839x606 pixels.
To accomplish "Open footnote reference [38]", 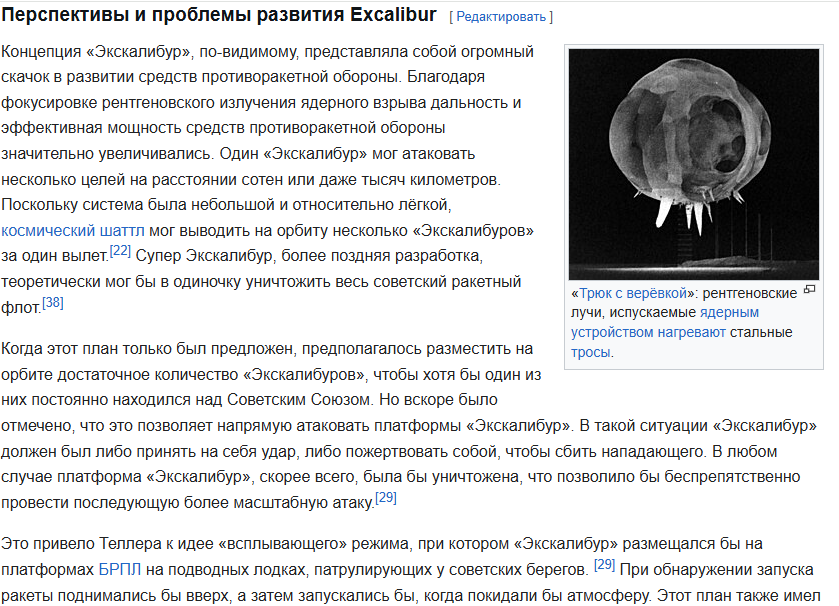I will tap(53, 303).
